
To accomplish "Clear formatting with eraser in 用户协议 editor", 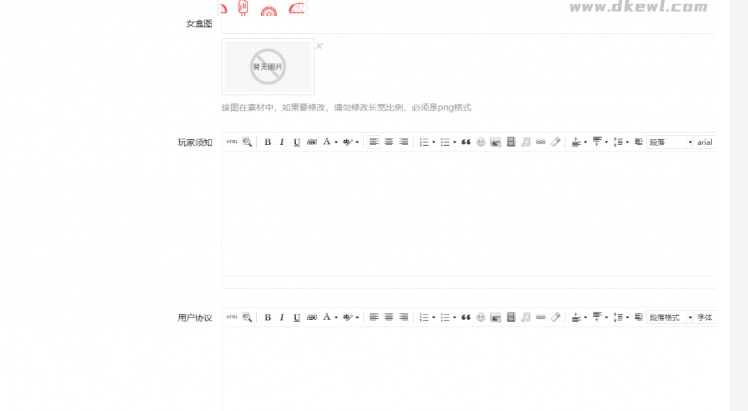I will pos(555,317).
